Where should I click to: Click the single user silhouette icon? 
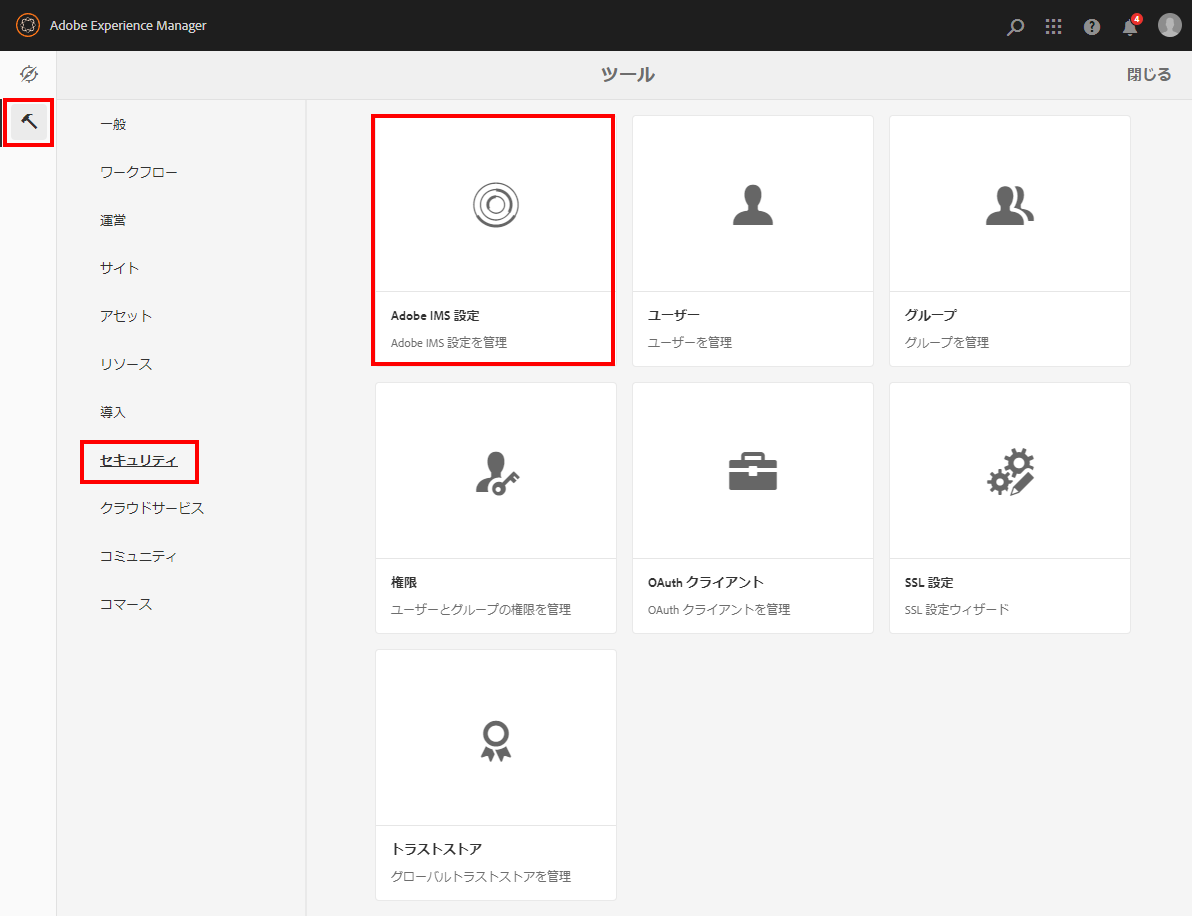[x=753, y=205]
